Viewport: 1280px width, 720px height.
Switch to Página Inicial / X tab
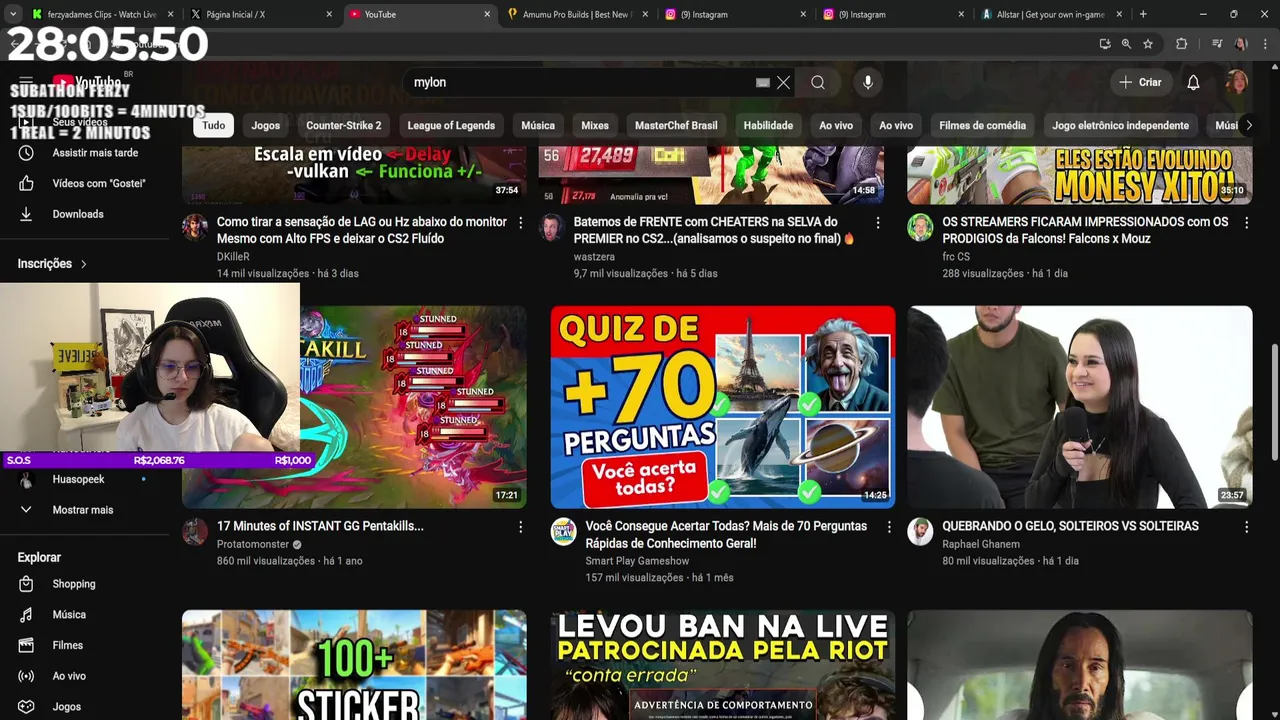(x=262, y=14)
